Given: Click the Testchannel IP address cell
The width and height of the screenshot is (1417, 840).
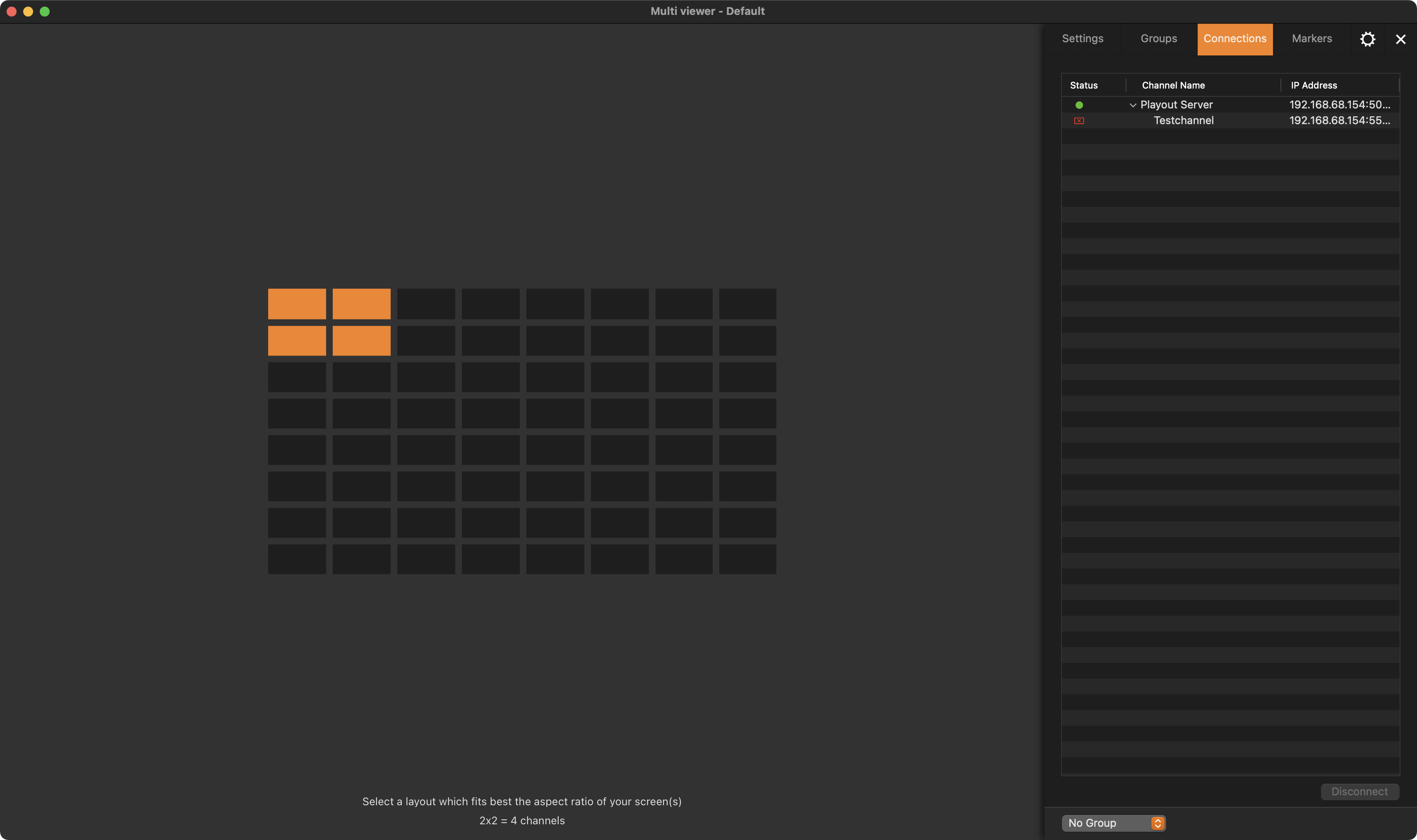Looking at the screenshot, I should pos(1340,120).
